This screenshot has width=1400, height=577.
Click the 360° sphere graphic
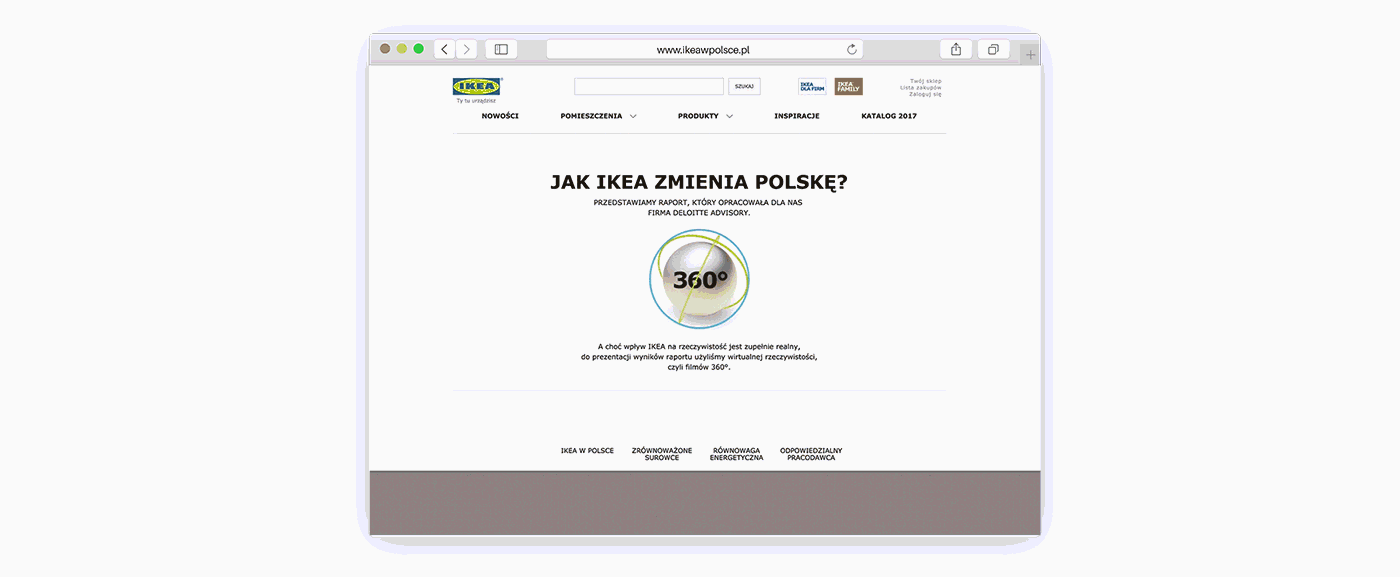coord(699,280)
